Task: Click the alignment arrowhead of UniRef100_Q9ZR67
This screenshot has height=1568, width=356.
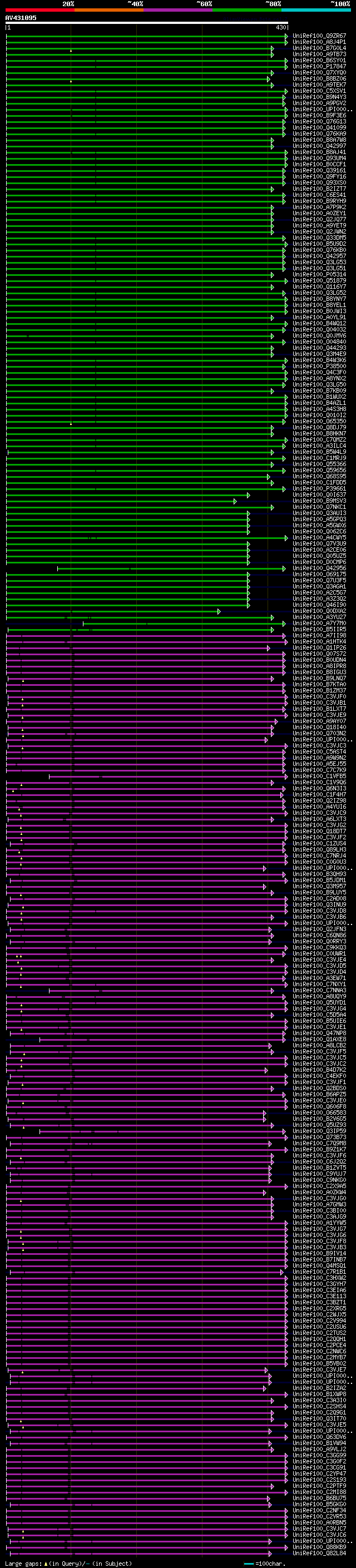Action: point(286,36)
